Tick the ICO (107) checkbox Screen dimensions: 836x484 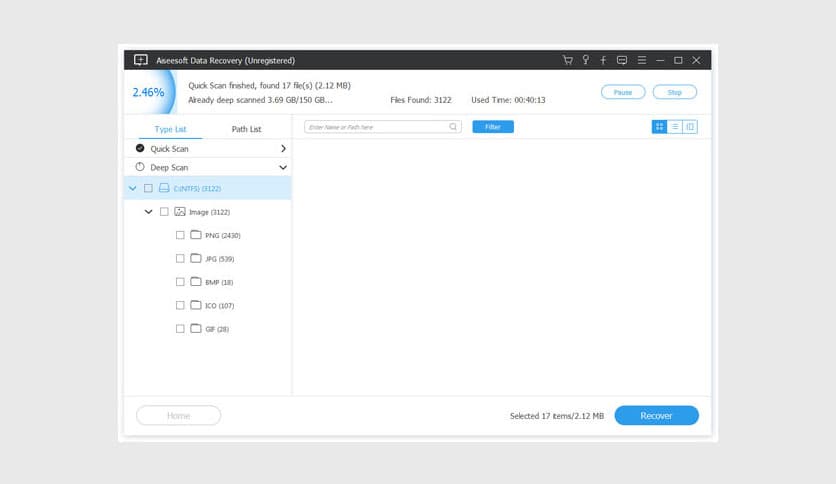pos(180,305)
